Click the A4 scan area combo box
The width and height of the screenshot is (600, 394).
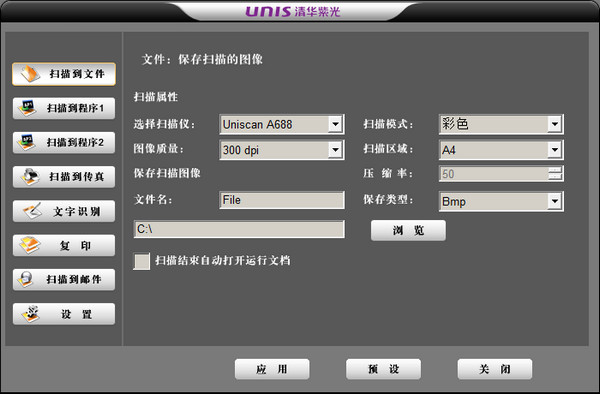[501, 150]
